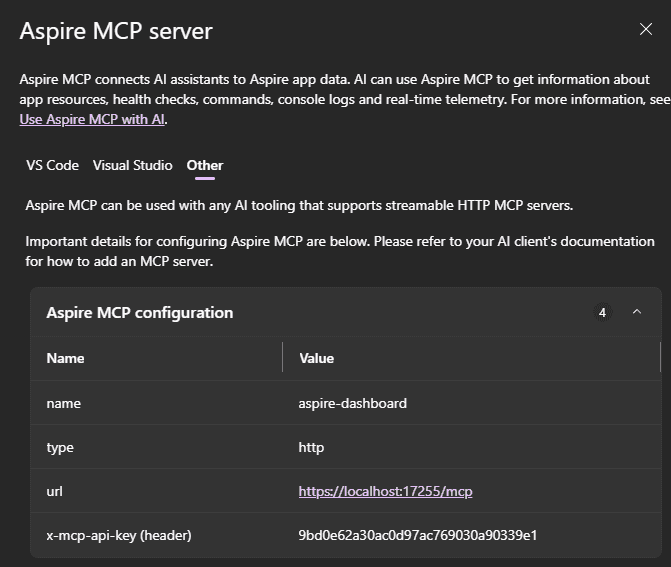The image size is (671, 567).
Task: Select the aspire-dashboard value cell
Action: (x=352, y=404)
